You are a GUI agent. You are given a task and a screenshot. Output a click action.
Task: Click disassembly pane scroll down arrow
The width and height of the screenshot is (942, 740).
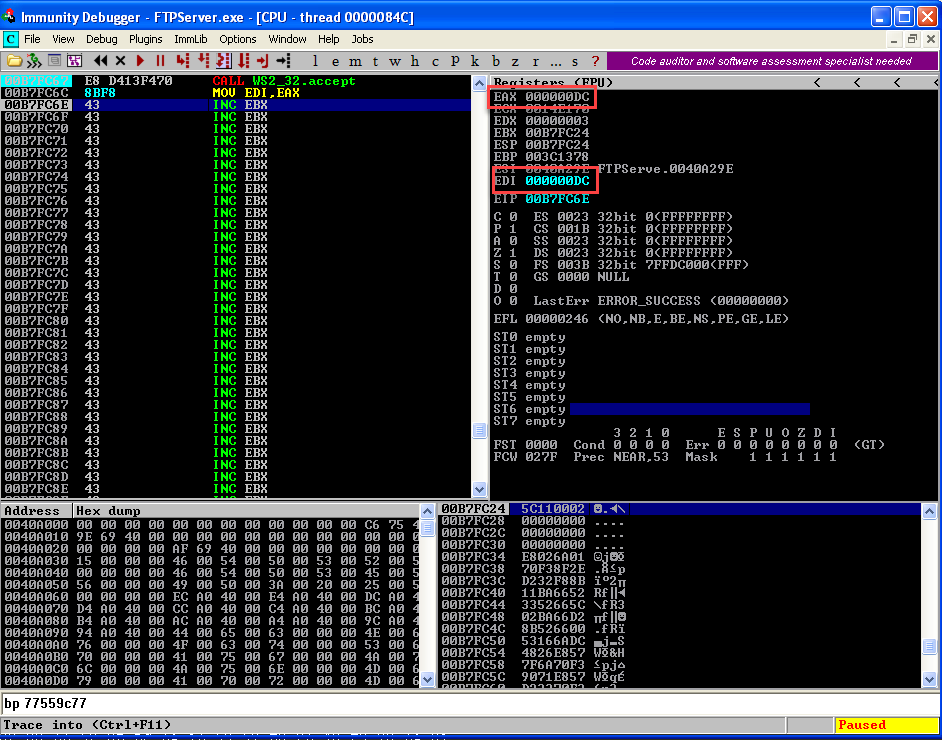[479, 490]
